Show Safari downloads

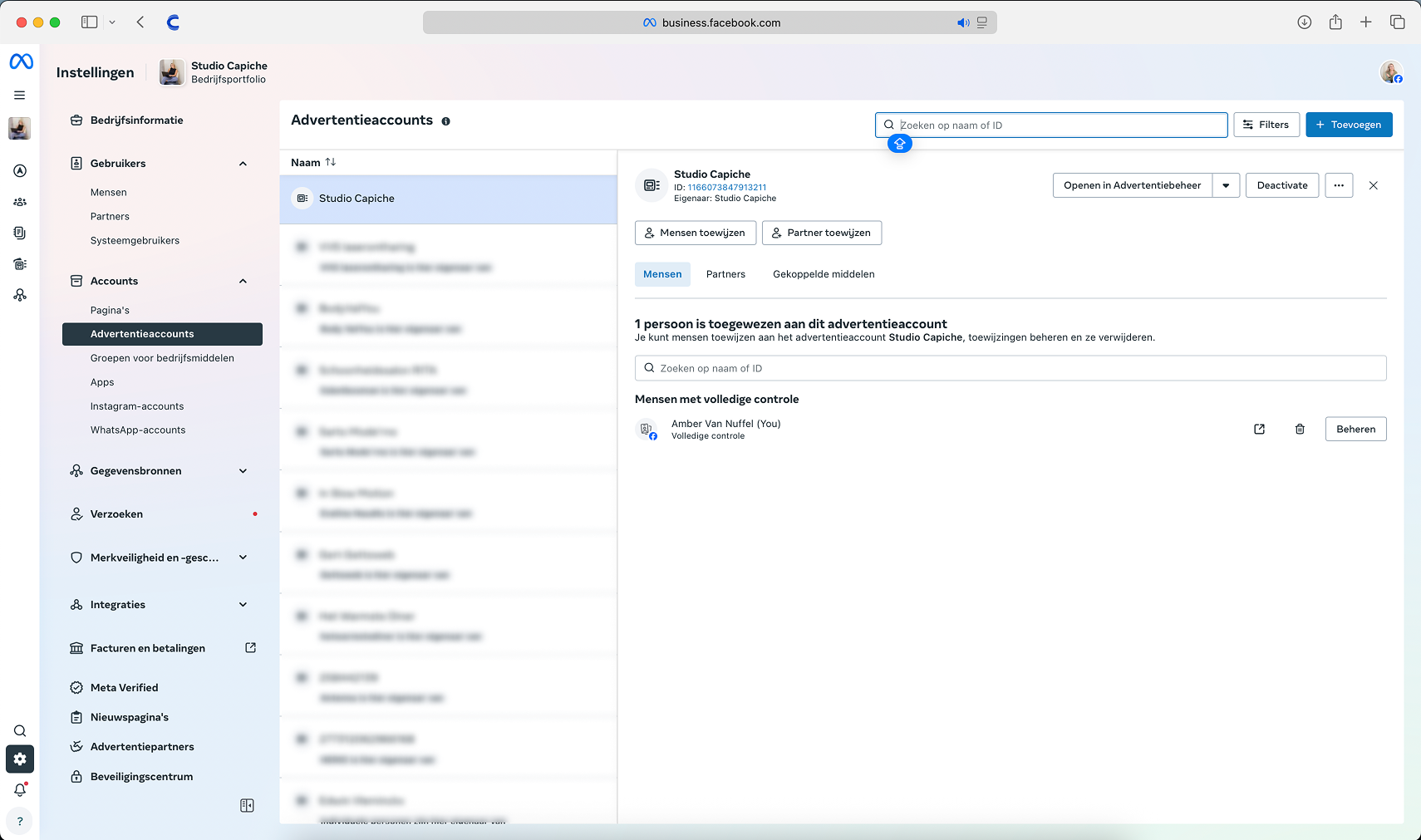pyautogui.click(x=1305, y=22)
